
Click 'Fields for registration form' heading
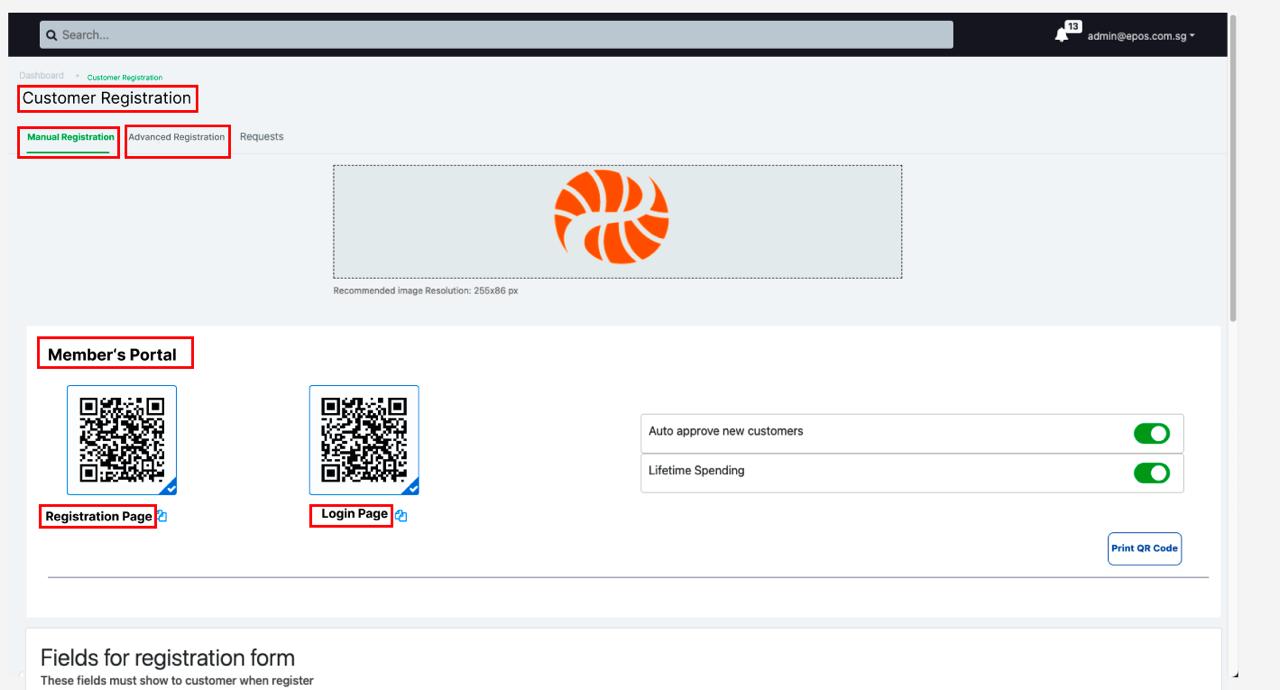pyautogui.click(x=168, y=658)
